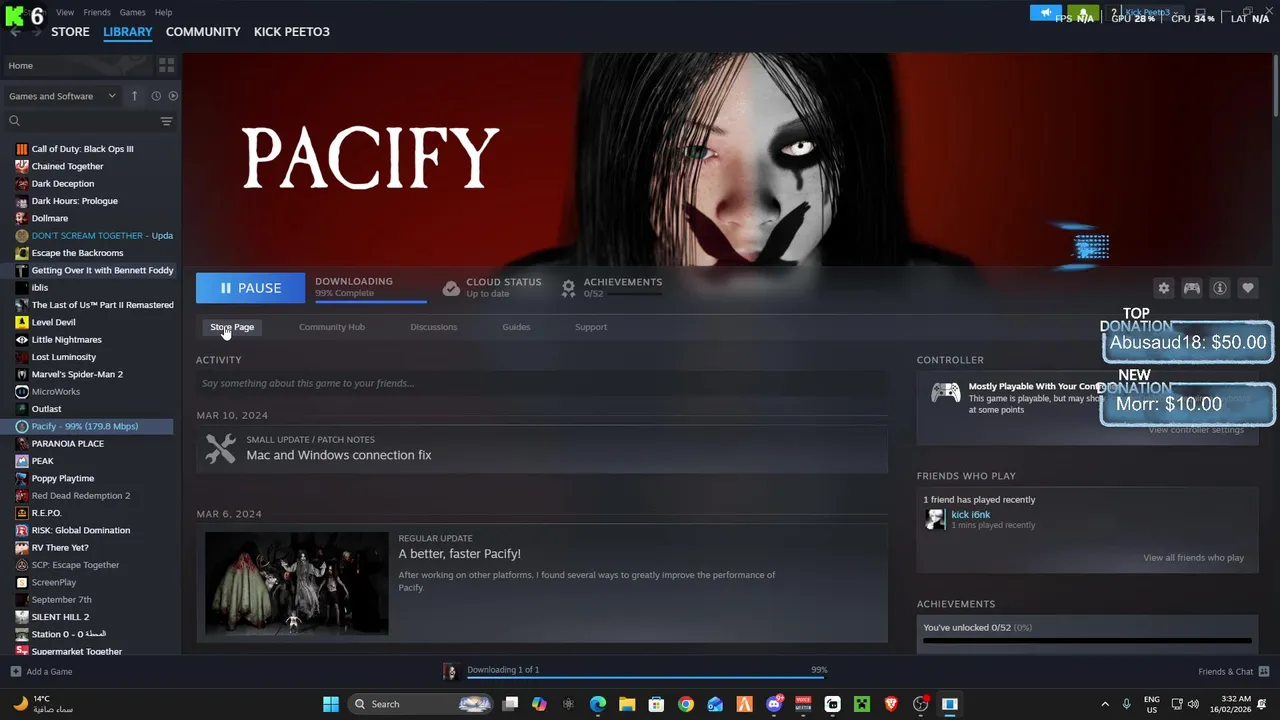Click Add a Game button
The height and width of the screenshot is (720, 1280).
coord(41,672)
